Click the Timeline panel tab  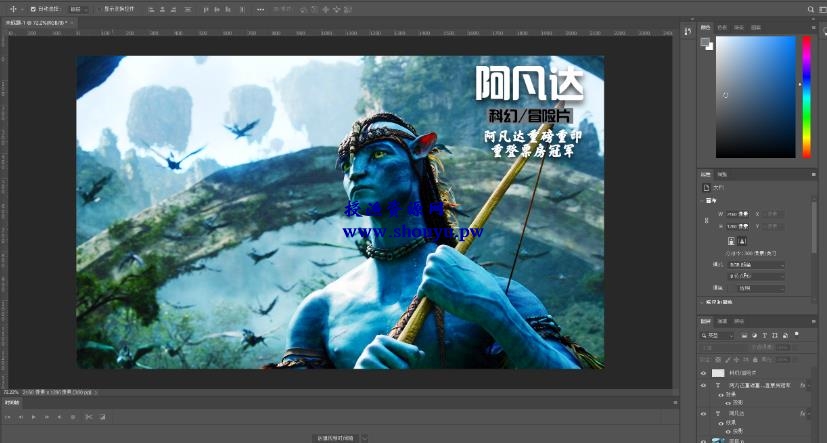[12, 402]
